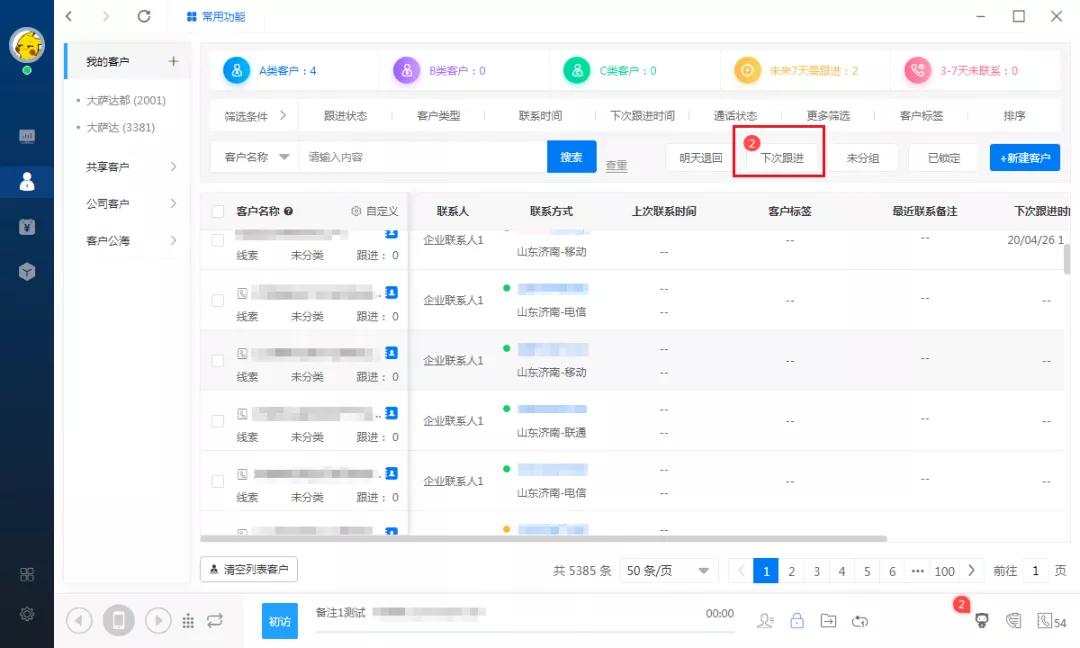Click the phone dial button in dialer
This screenshot has height=648, width=1080.
pos(118,620)
